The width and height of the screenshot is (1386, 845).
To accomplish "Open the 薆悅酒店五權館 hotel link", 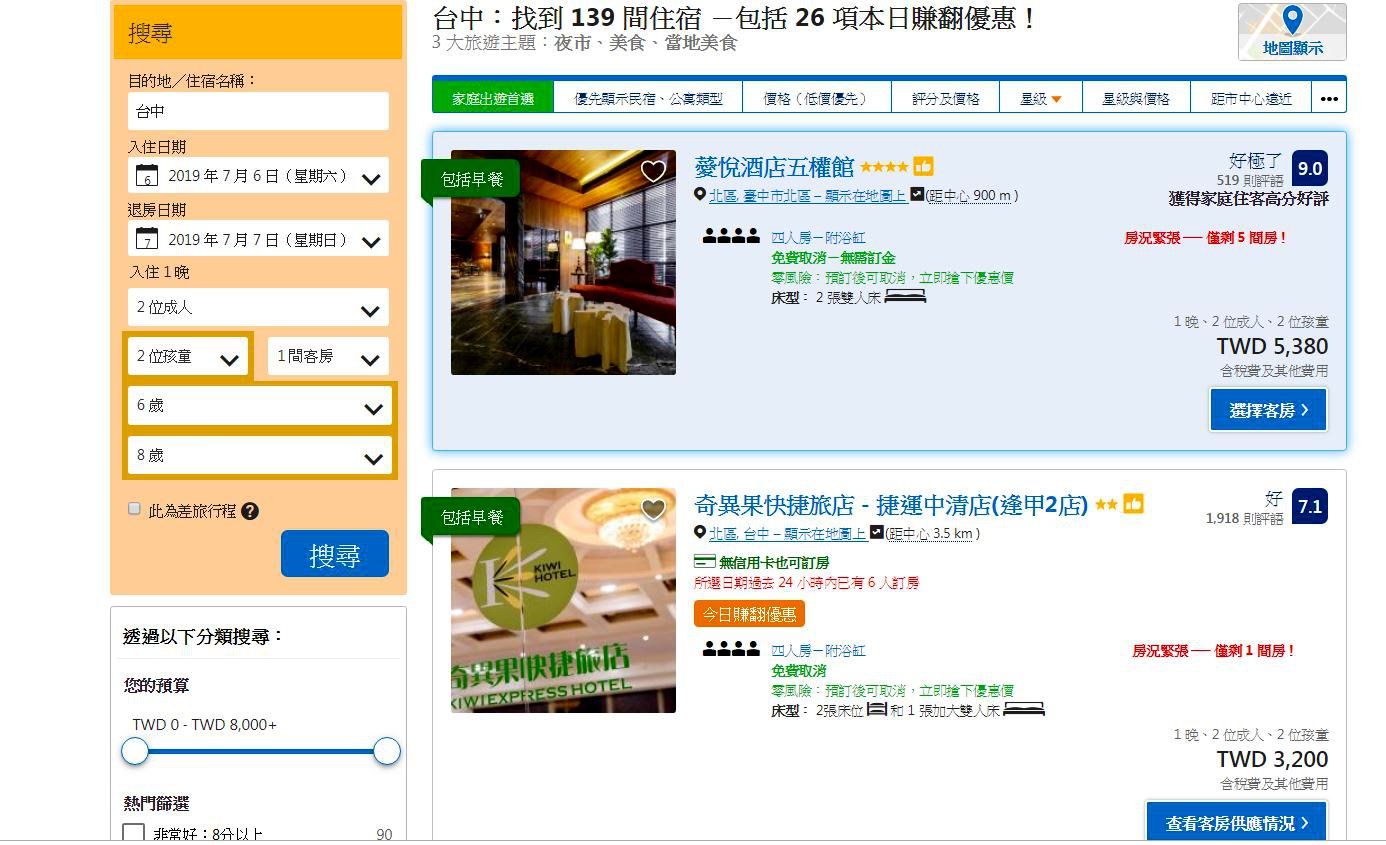I will tap(774, 167).
